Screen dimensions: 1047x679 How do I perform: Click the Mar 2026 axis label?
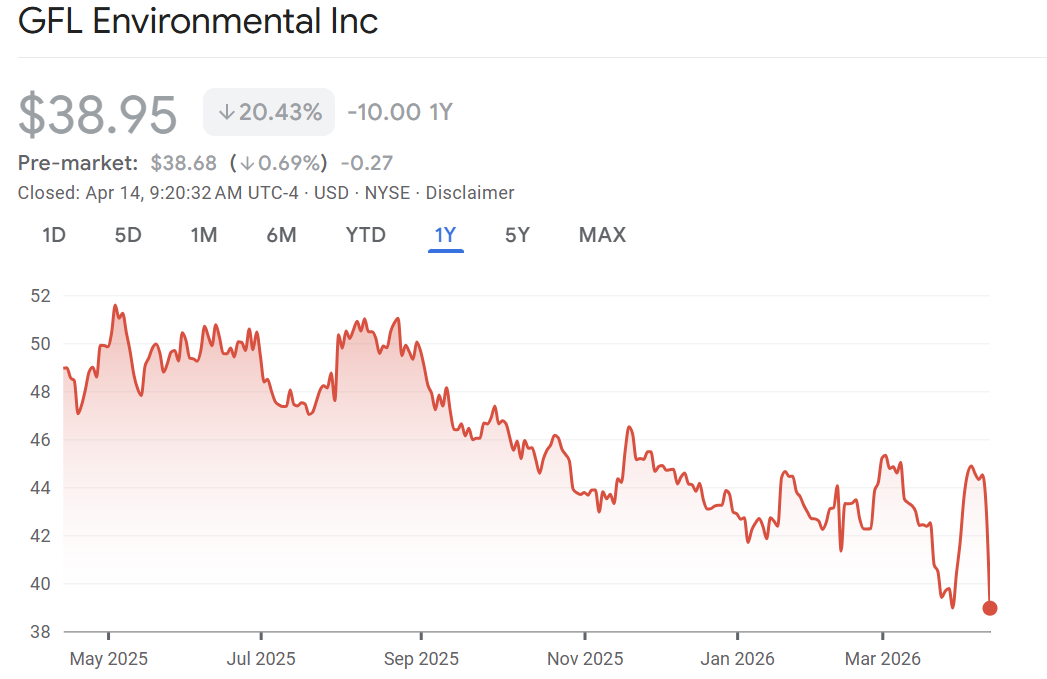tap(883, 659)
